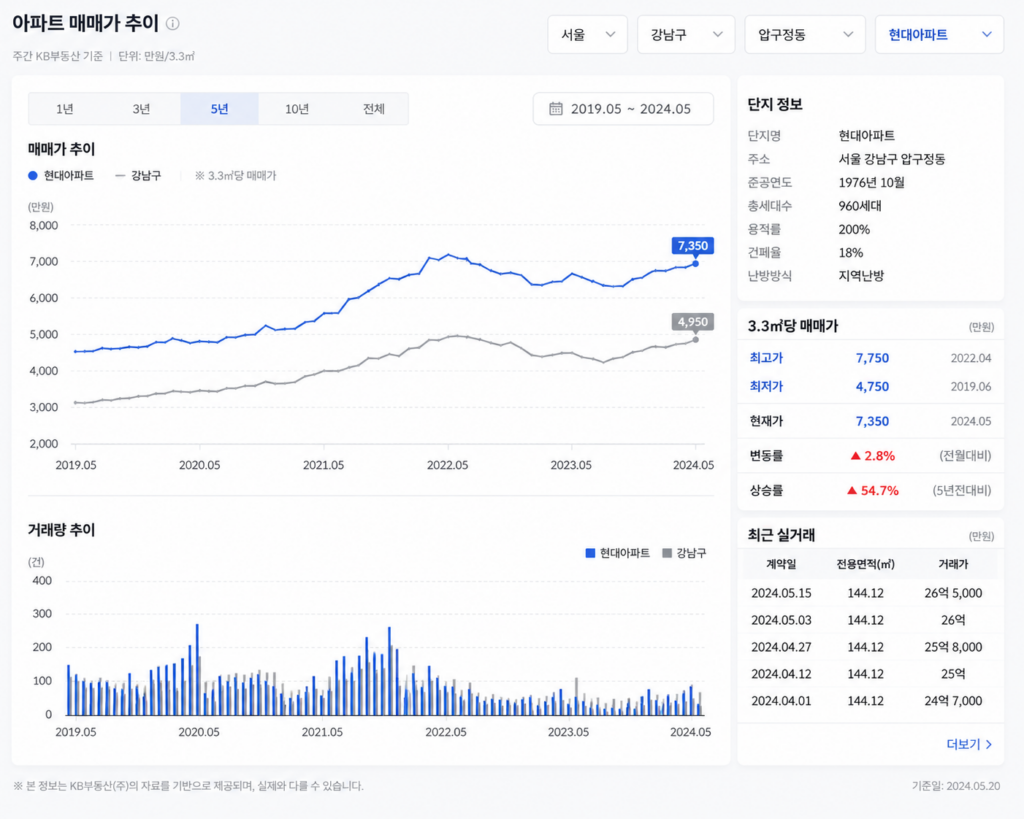Image resolution: width=1024 pixels, height=819 pixels.
Task: Select the 3년 period tab
Action: click(x=142, y=109)
